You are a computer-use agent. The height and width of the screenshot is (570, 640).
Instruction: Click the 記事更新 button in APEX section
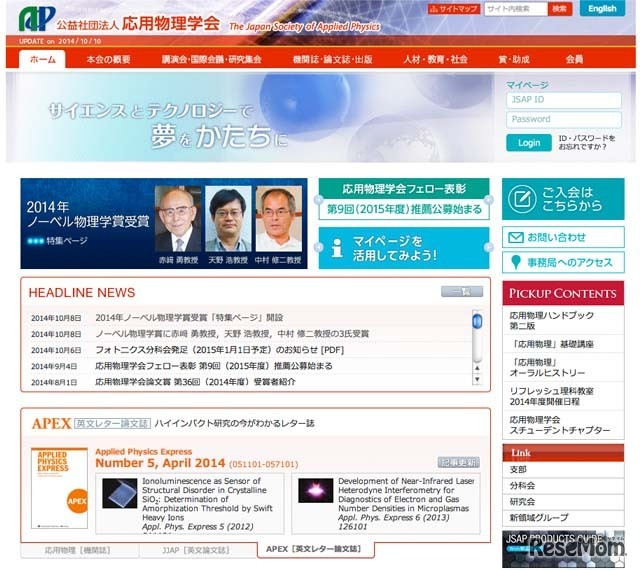[458, 463]
